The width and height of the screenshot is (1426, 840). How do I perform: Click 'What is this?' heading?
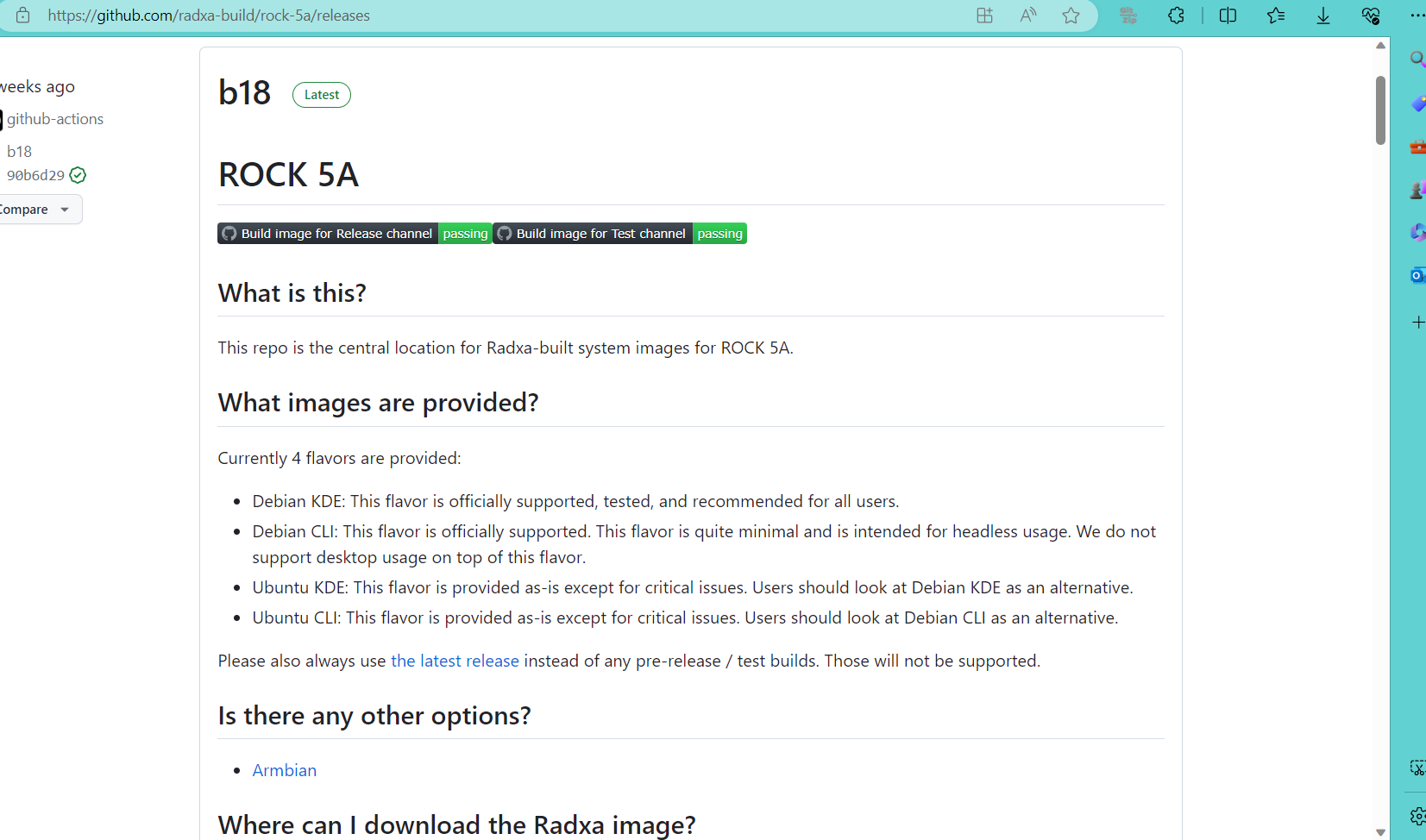point(292,293)
